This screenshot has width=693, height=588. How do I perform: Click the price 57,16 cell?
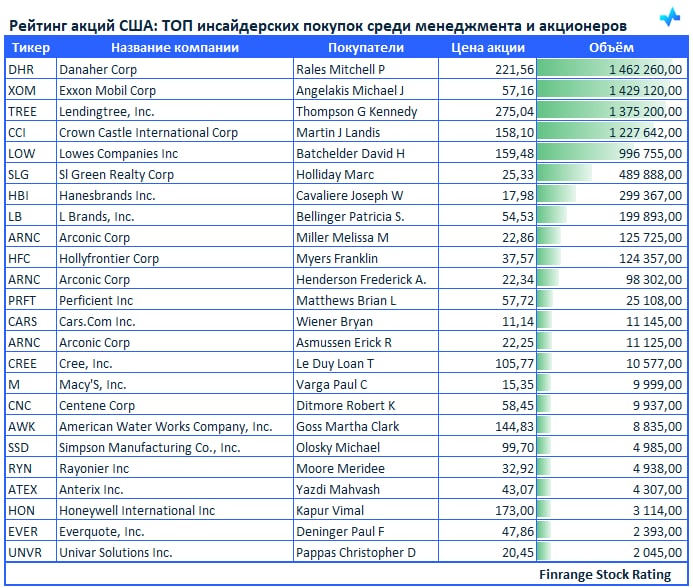(x=487, y=90)
